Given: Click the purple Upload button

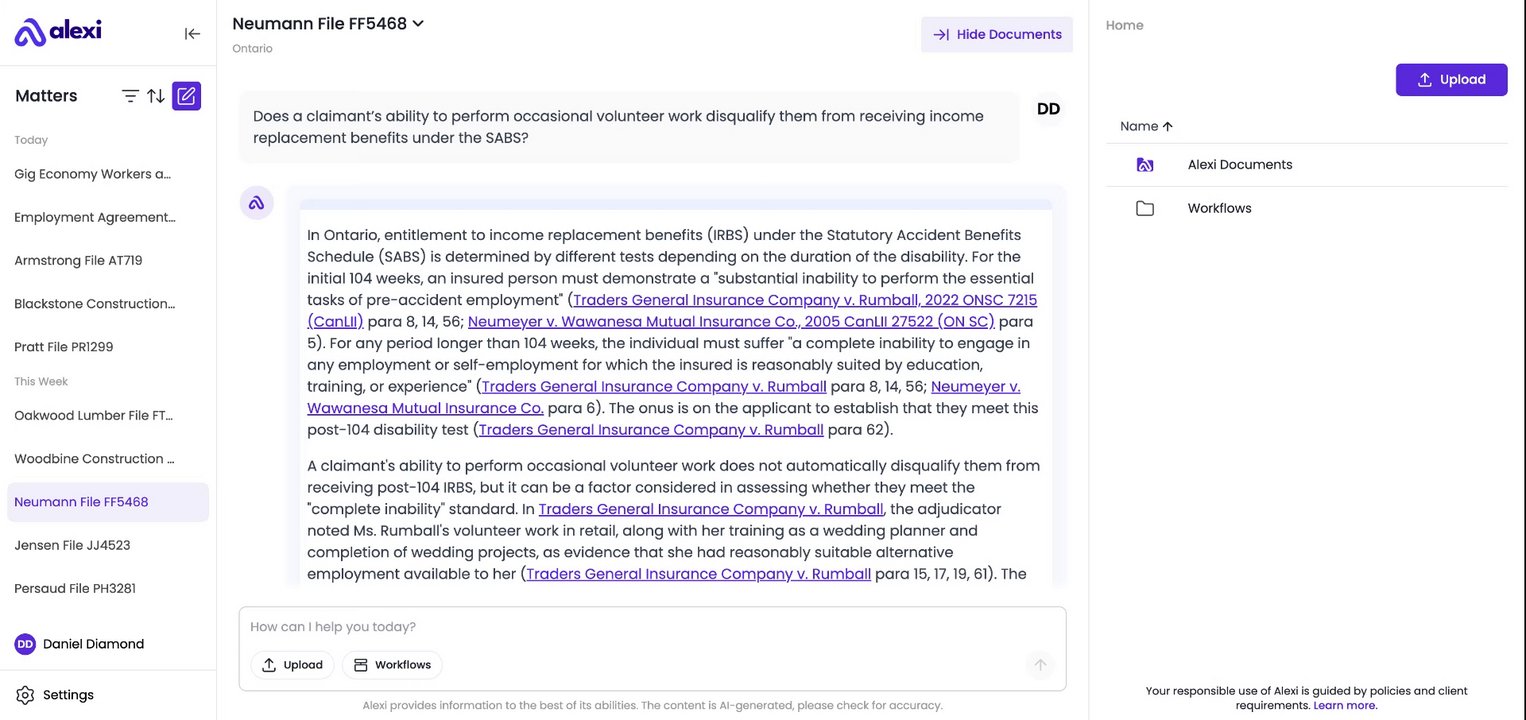Looking at the screenshot, I should click(1451, 80).
